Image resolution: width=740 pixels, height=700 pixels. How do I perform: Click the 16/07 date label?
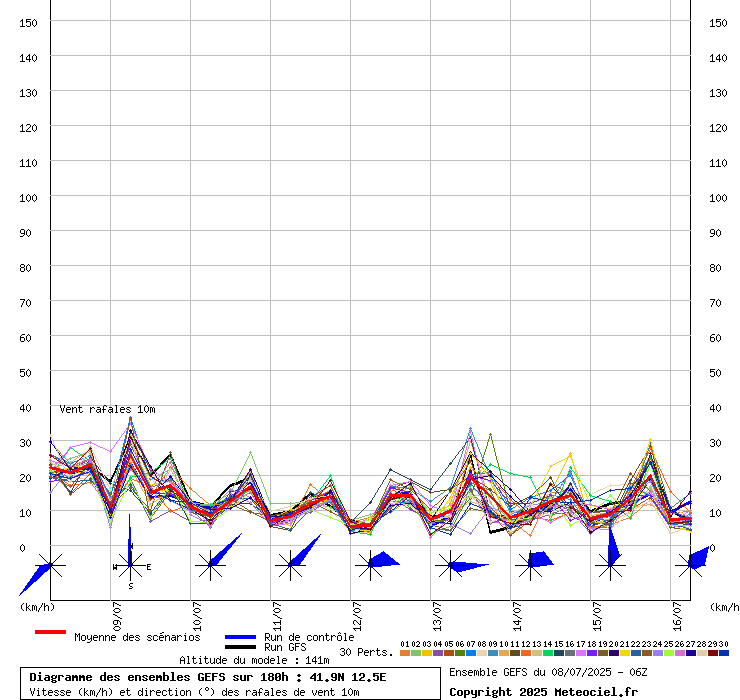point(677,616)
